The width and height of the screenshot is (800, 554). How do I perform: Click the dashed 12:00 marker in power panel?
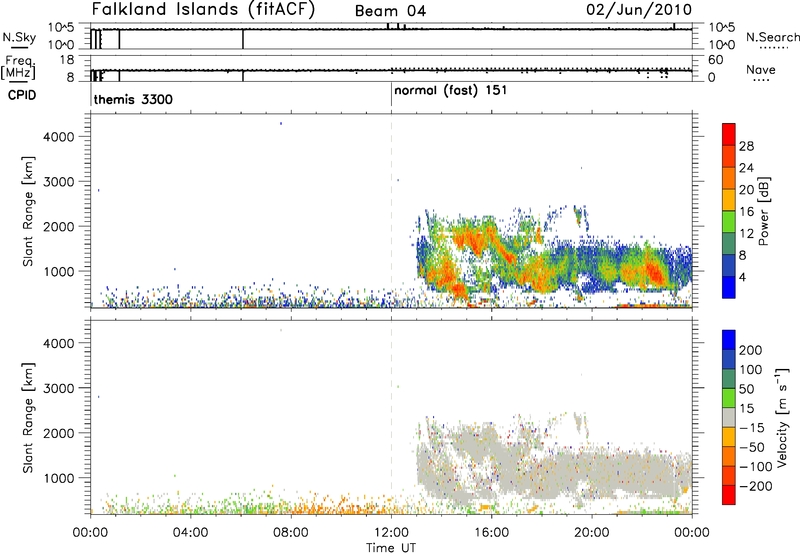pos(391,211)
